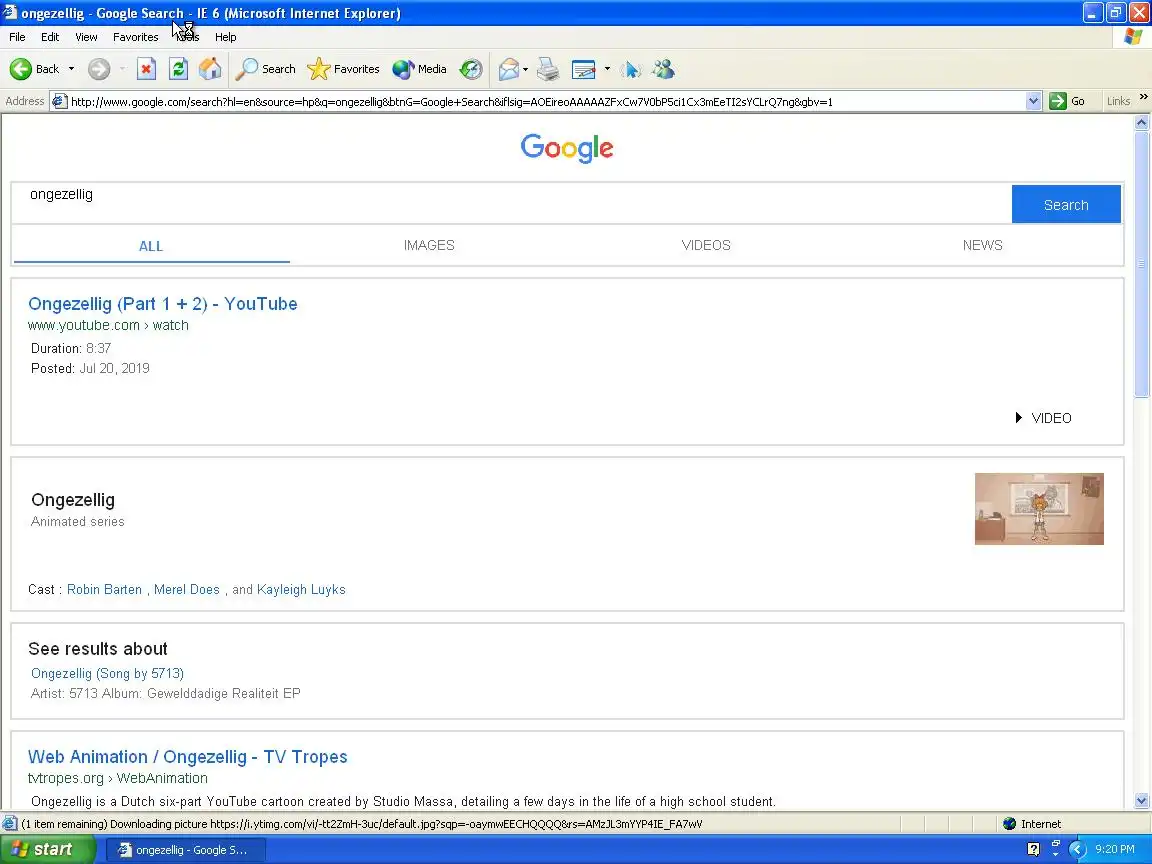Open the Kayleigh Luyks cast link
The height and width of the screenshot is (864, 1152).
301,589
